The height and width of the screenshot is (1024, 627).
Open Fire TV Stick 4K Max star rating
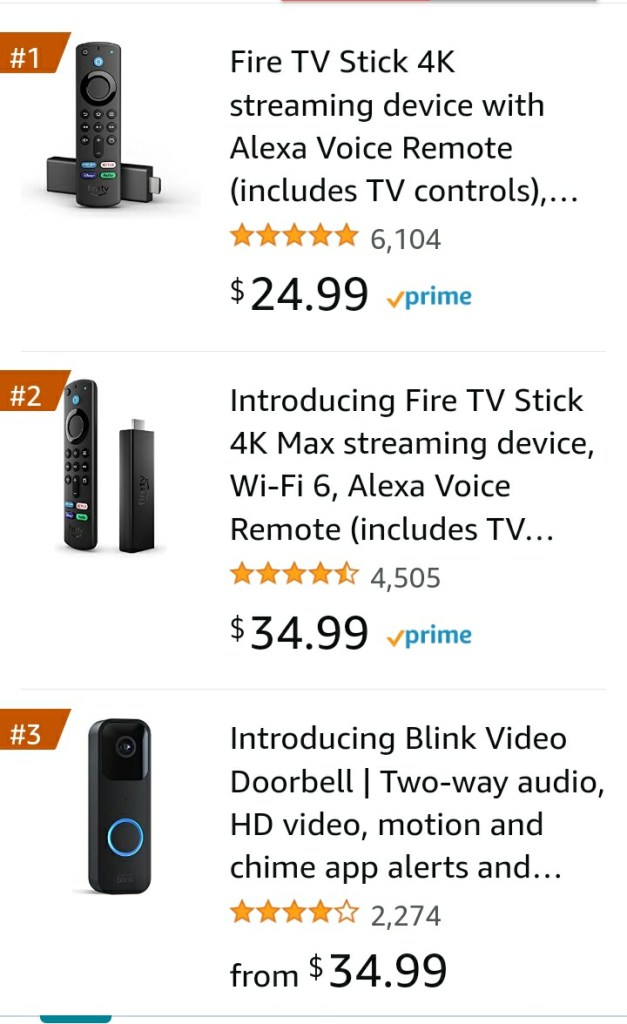[293, 575]
